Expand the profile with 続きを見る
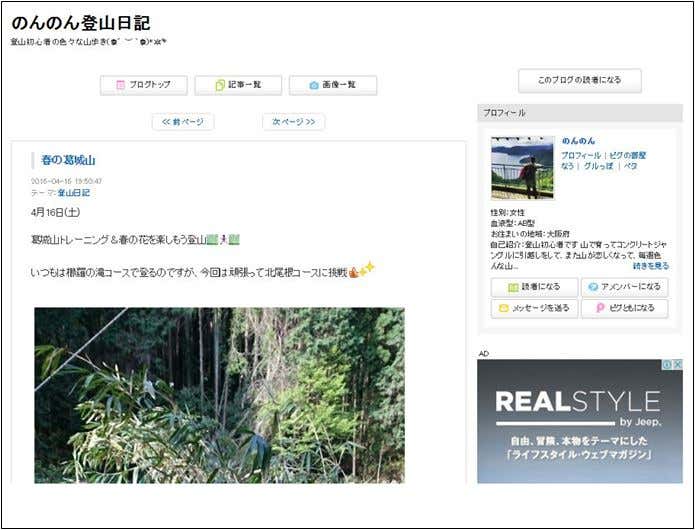695x530 pixels. tap(651, 266)
